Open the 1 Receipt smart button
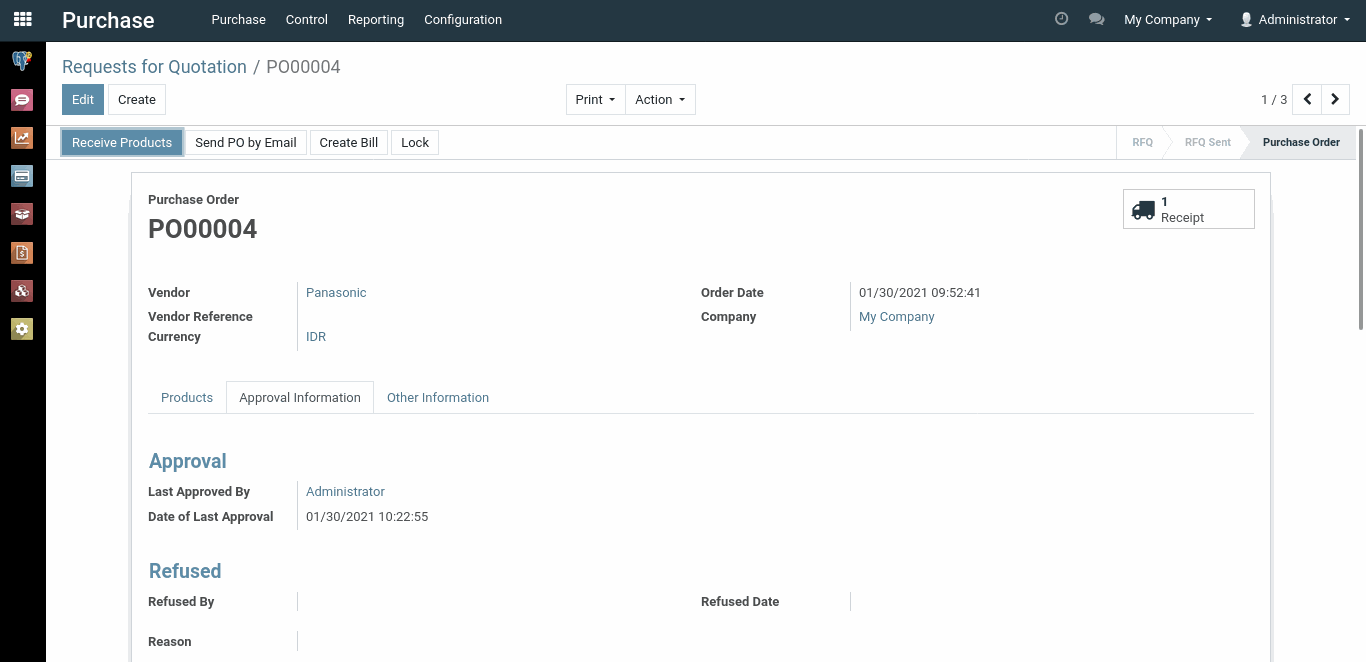The height and width of the screenshot is (662, 1366). [x=1188, y=209]
